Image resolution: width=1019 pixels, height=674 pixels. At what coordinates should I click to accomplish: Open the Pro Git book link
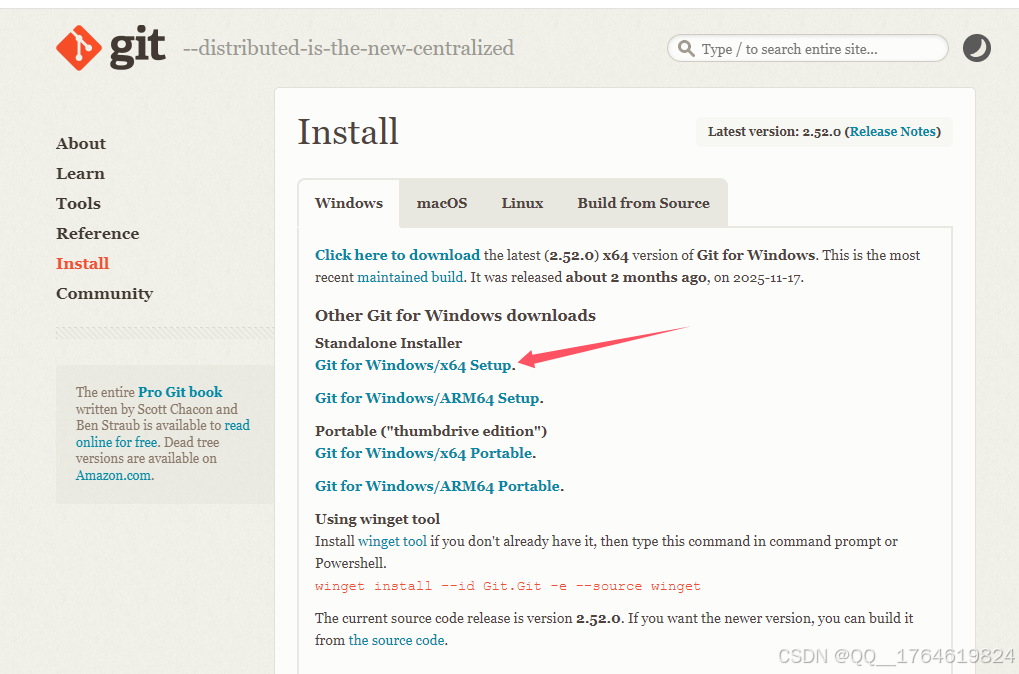point(180,392)
